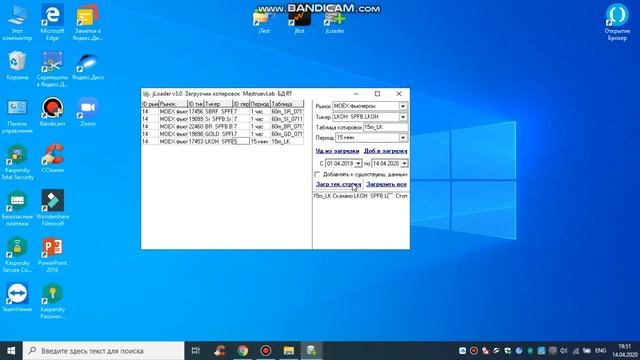This screenshot has height=360, width=640.
Task: Select the row with ticker 17453 LKOH
Action: click(222, 141)
